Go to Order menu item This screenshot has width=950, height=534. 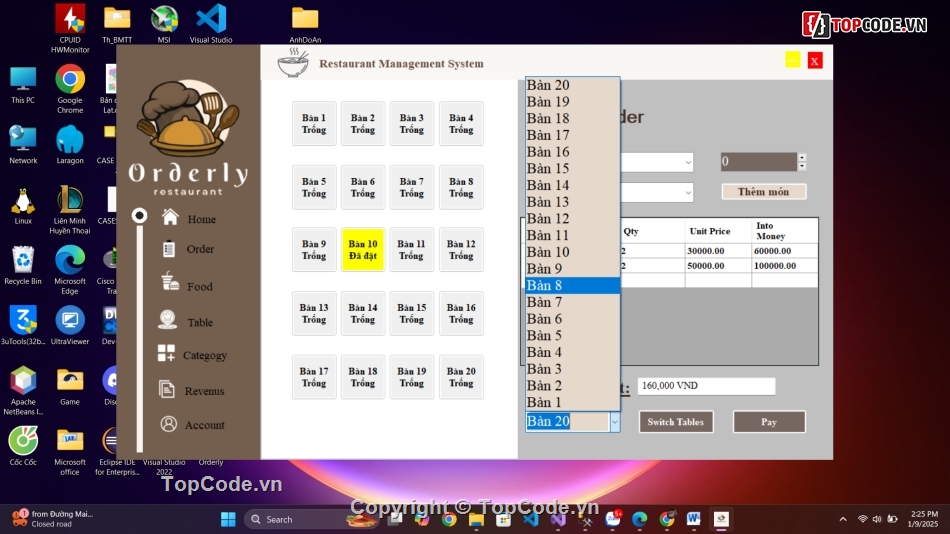click(x=200, y=249)
